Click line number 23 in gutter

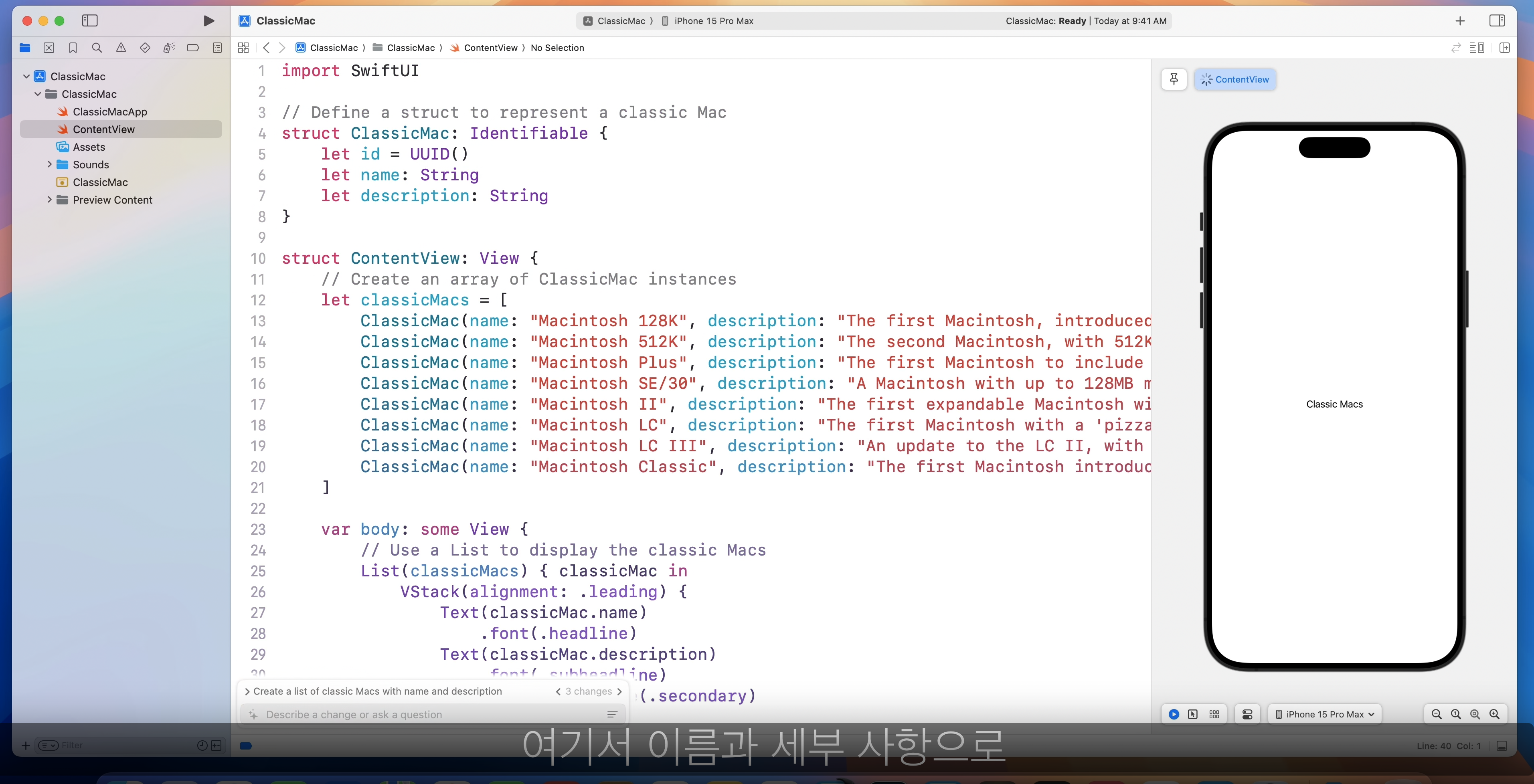258,529
